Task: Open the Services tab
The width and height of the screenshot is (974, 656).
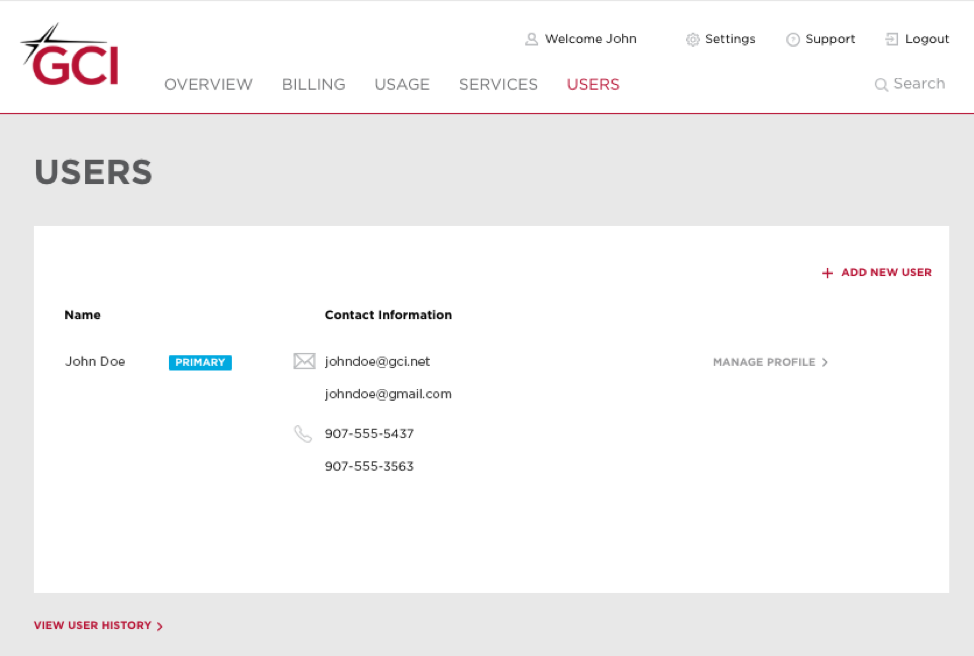Action: tap(498, 84)
